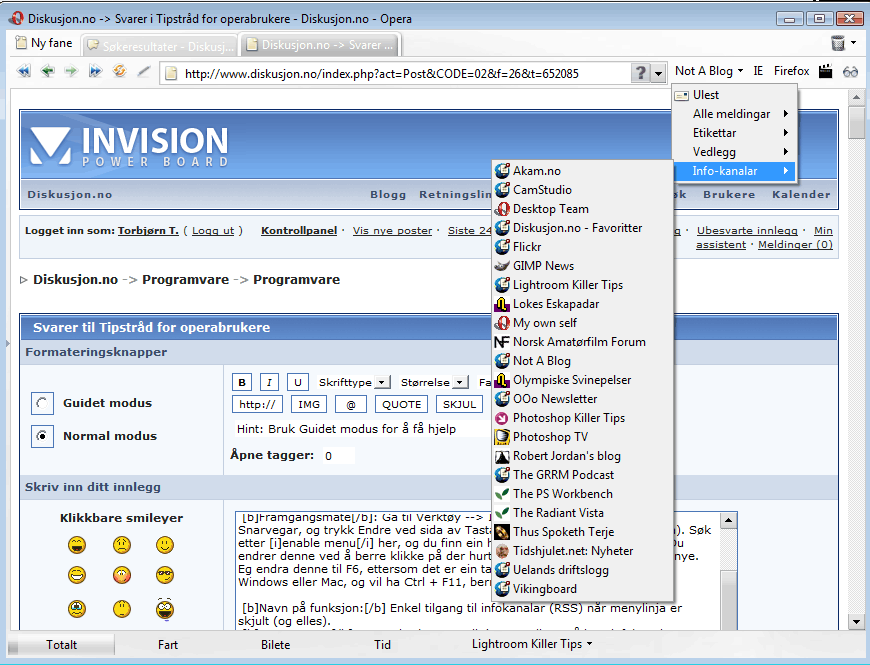Click into the post message text area

click(477, 571)
